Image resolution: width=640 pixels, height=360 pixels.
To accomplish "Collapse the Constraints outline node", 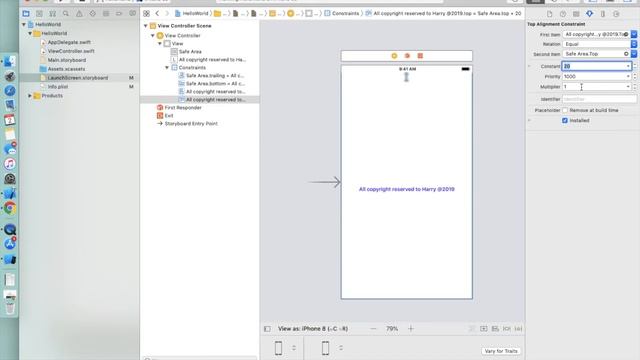I will tap(167, 67).
